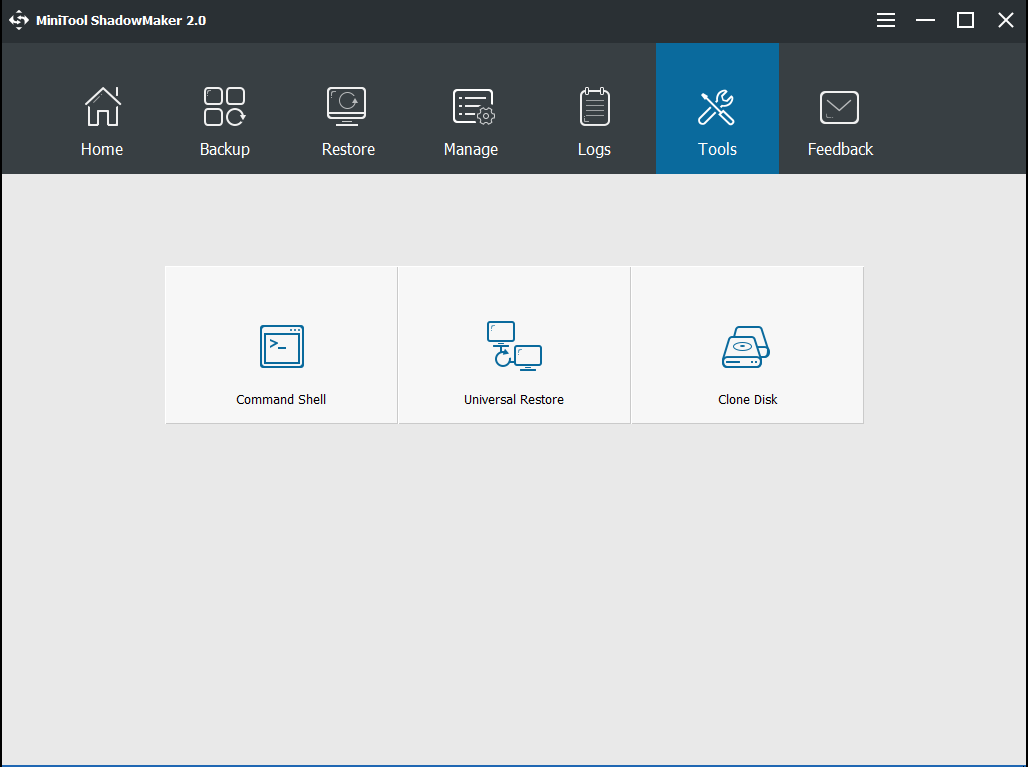Start the Clone Disk tool
Viewport: 1028px width, 767px height.
pyautogui.click(x=747, y=345)
